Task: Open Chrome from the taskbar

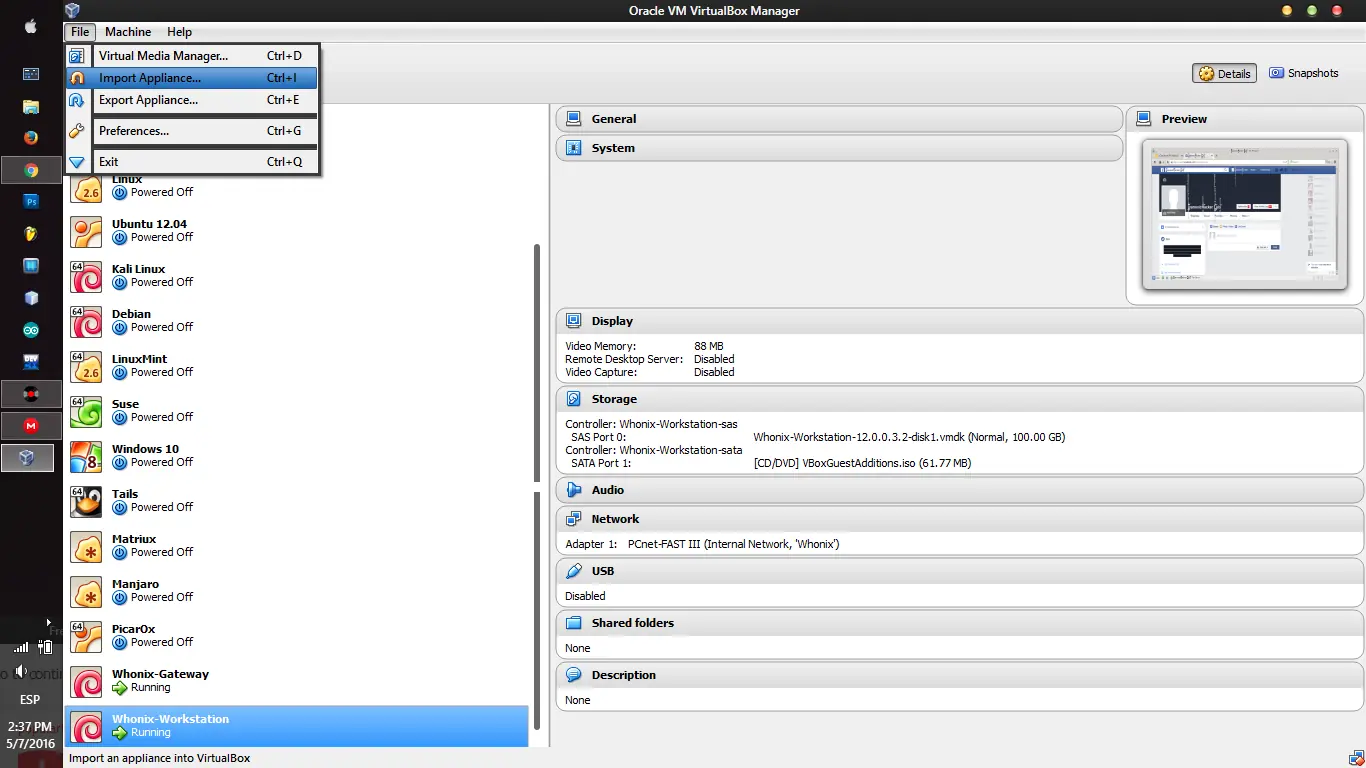Action: click(31, 170)
